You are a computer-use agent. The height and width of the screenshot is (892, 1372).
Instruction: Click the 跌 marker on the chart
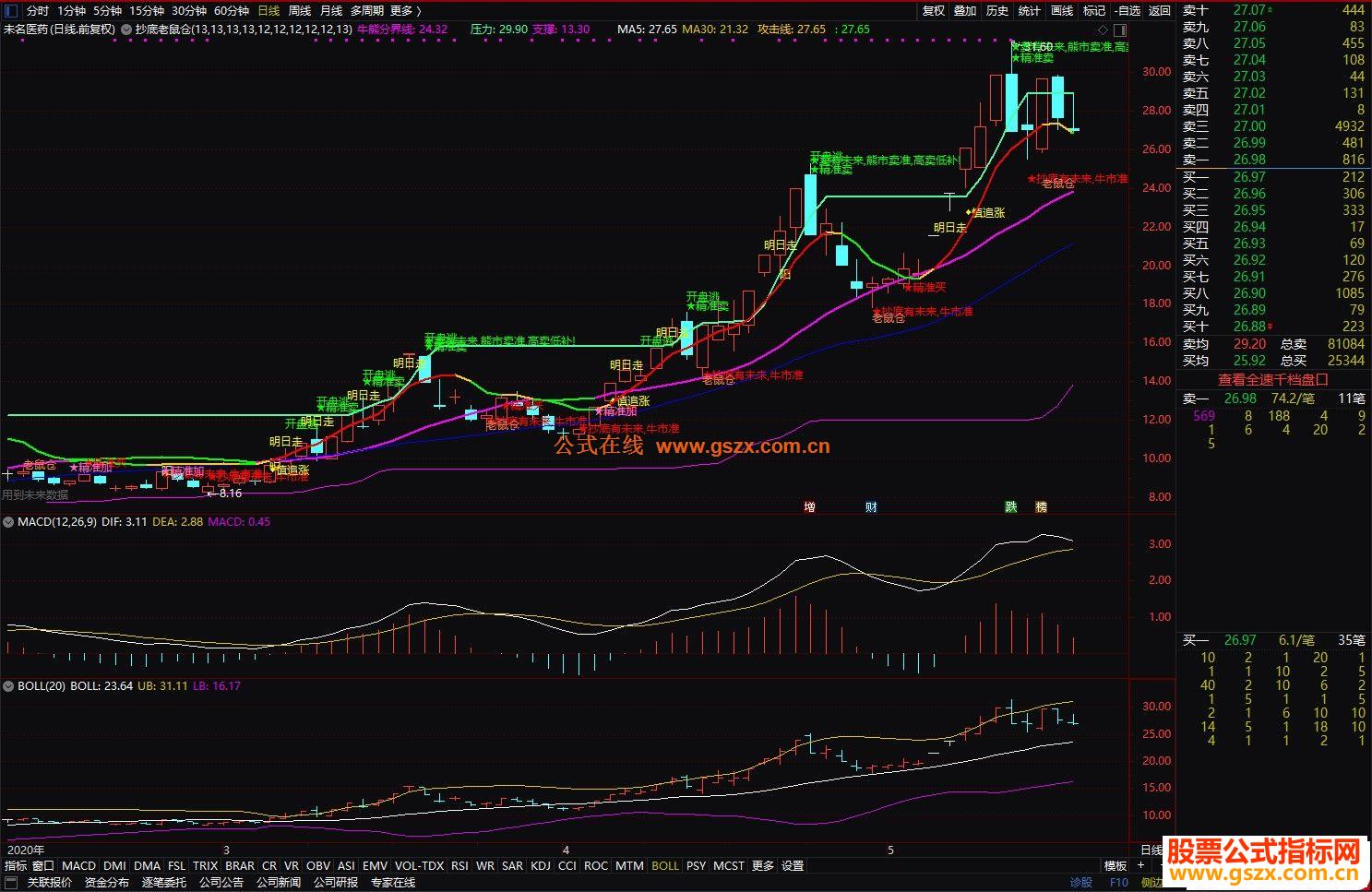pyautogui.click(x=1011, y=506)
